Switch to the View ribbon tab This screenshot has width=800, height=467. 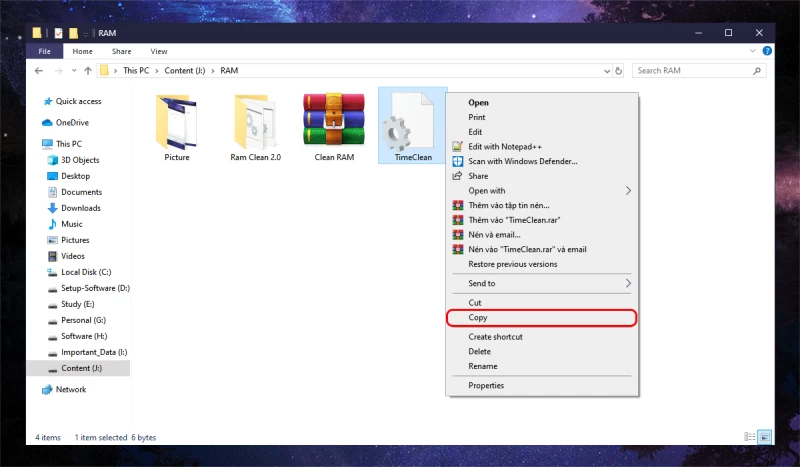click(159, 51)
